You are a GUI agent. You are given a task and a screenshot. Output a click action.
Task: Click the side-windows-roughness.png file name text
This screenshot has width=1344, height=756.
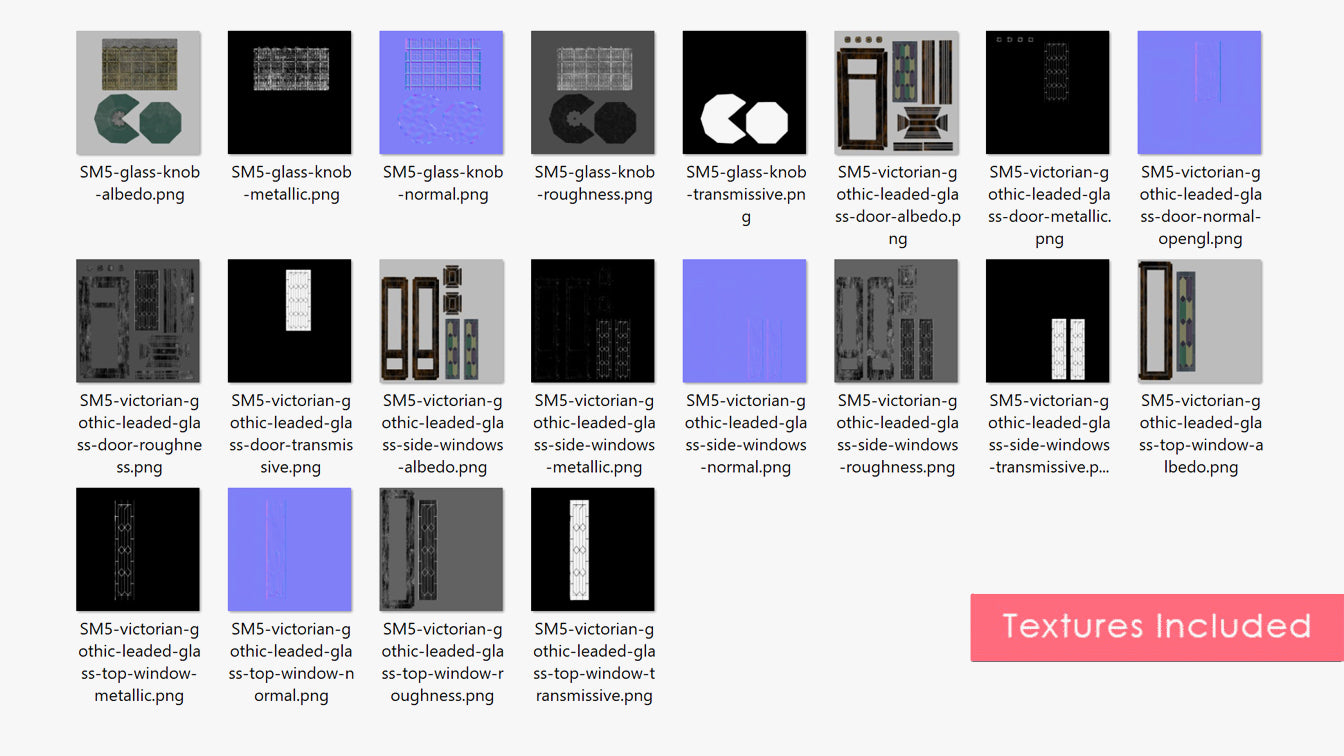pos(898,434)
